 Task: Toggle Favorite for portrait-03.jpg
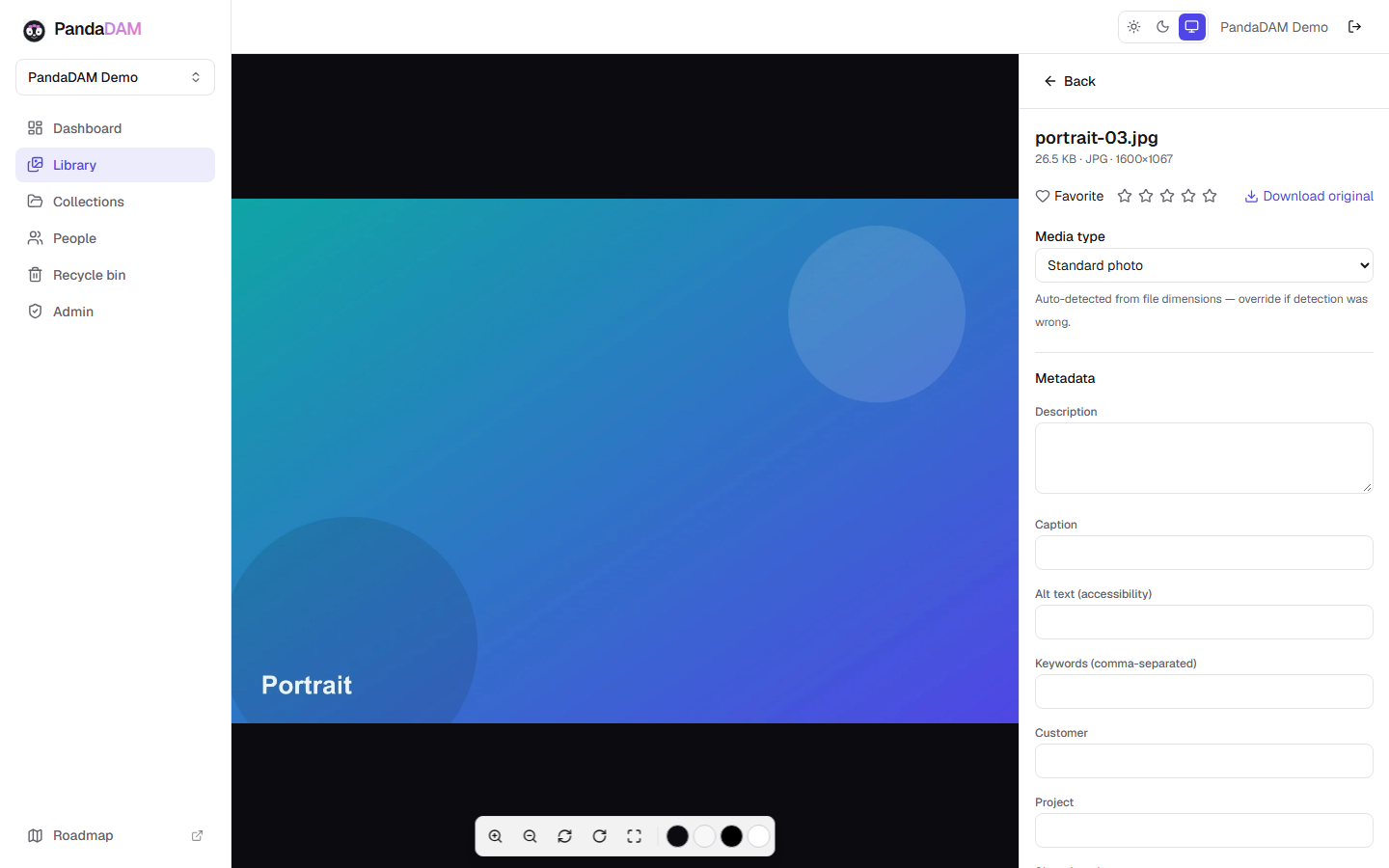tap(1069, 196)
